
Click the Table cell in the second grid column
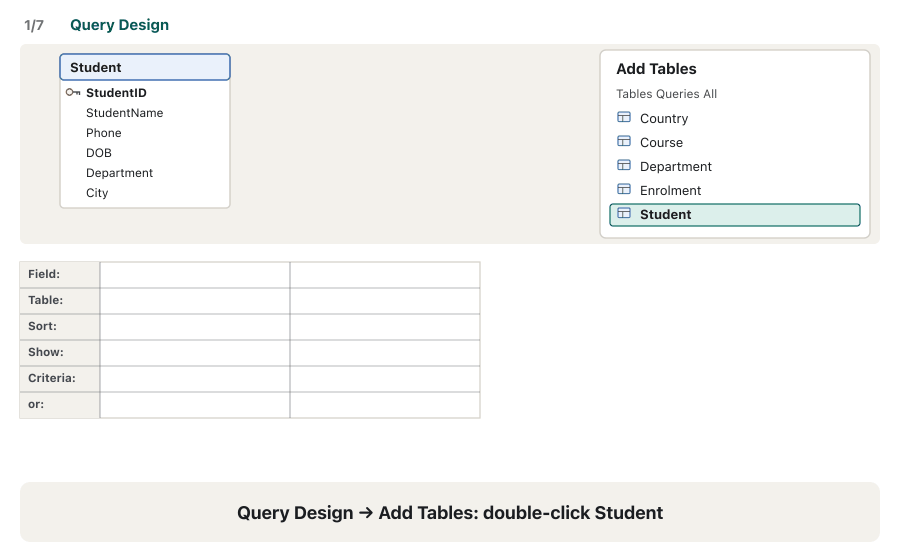pos(385,301)
